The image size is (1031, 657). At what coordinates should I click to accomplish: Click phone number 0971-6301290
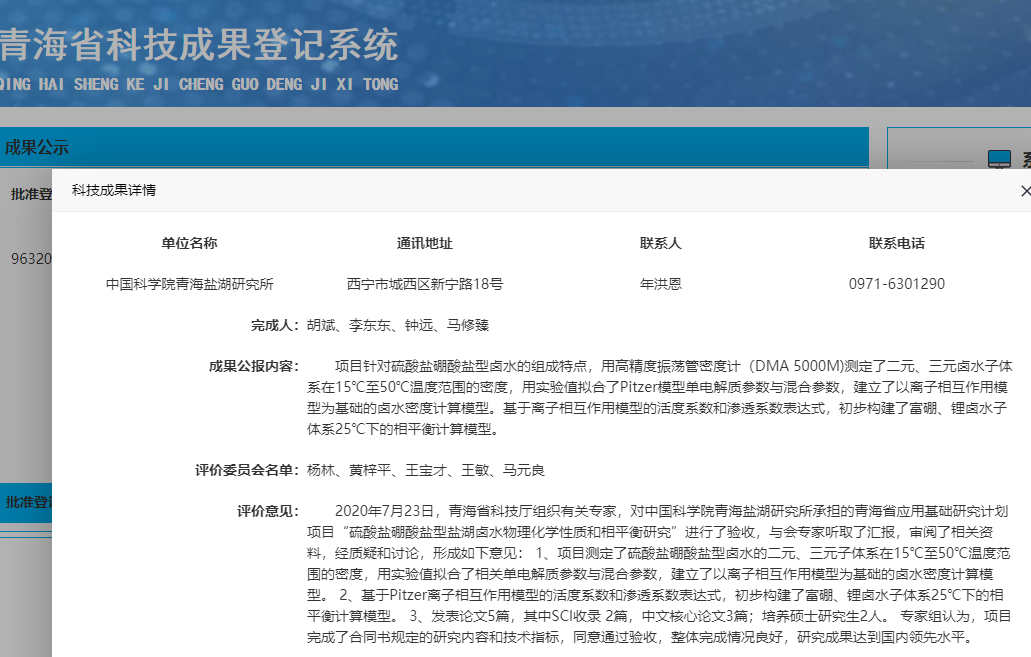tap(896, 284)
